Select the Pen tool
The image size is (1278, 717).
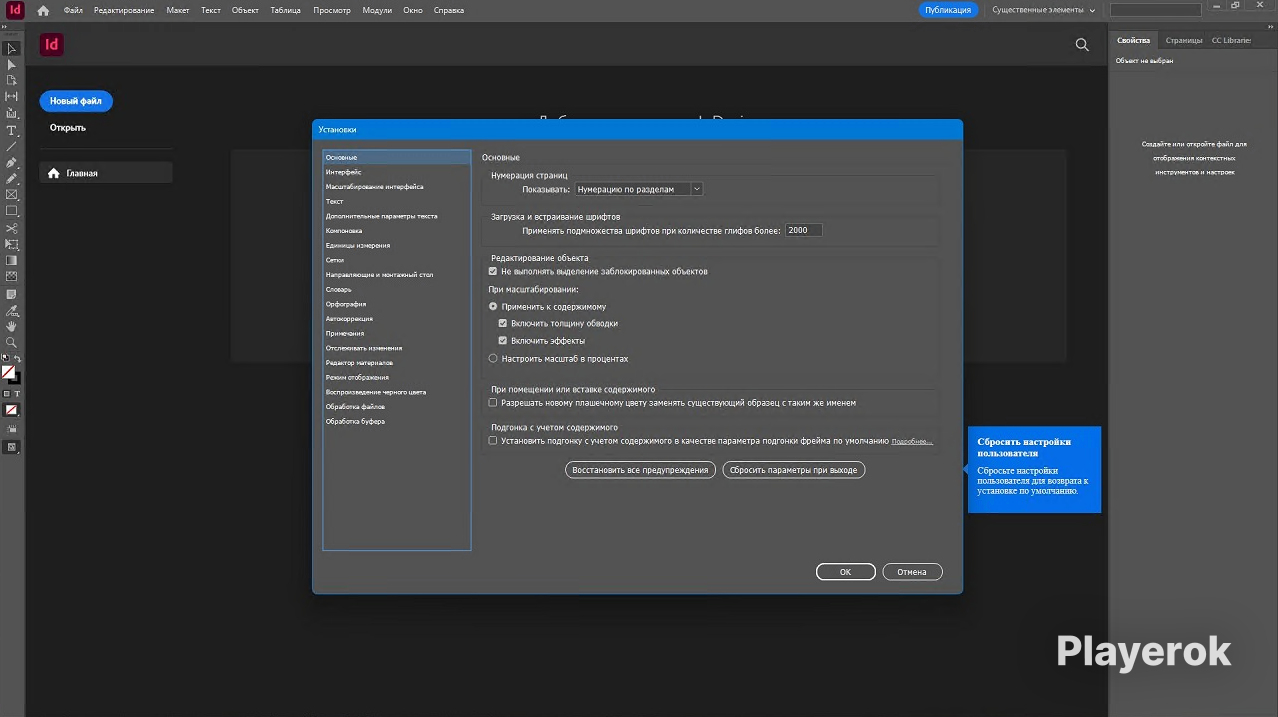[12, 162]
